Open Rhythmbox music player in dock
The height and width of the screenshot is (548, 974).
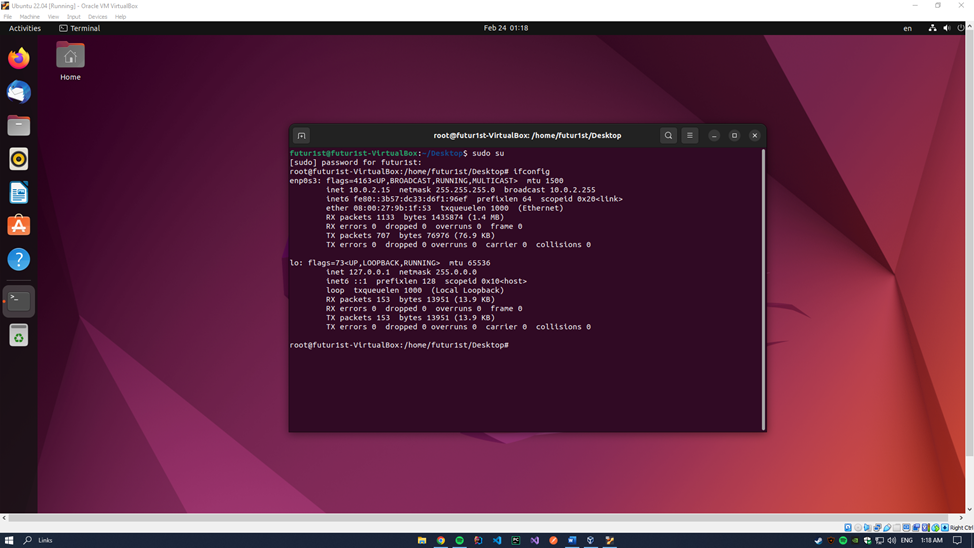point(19,159)
